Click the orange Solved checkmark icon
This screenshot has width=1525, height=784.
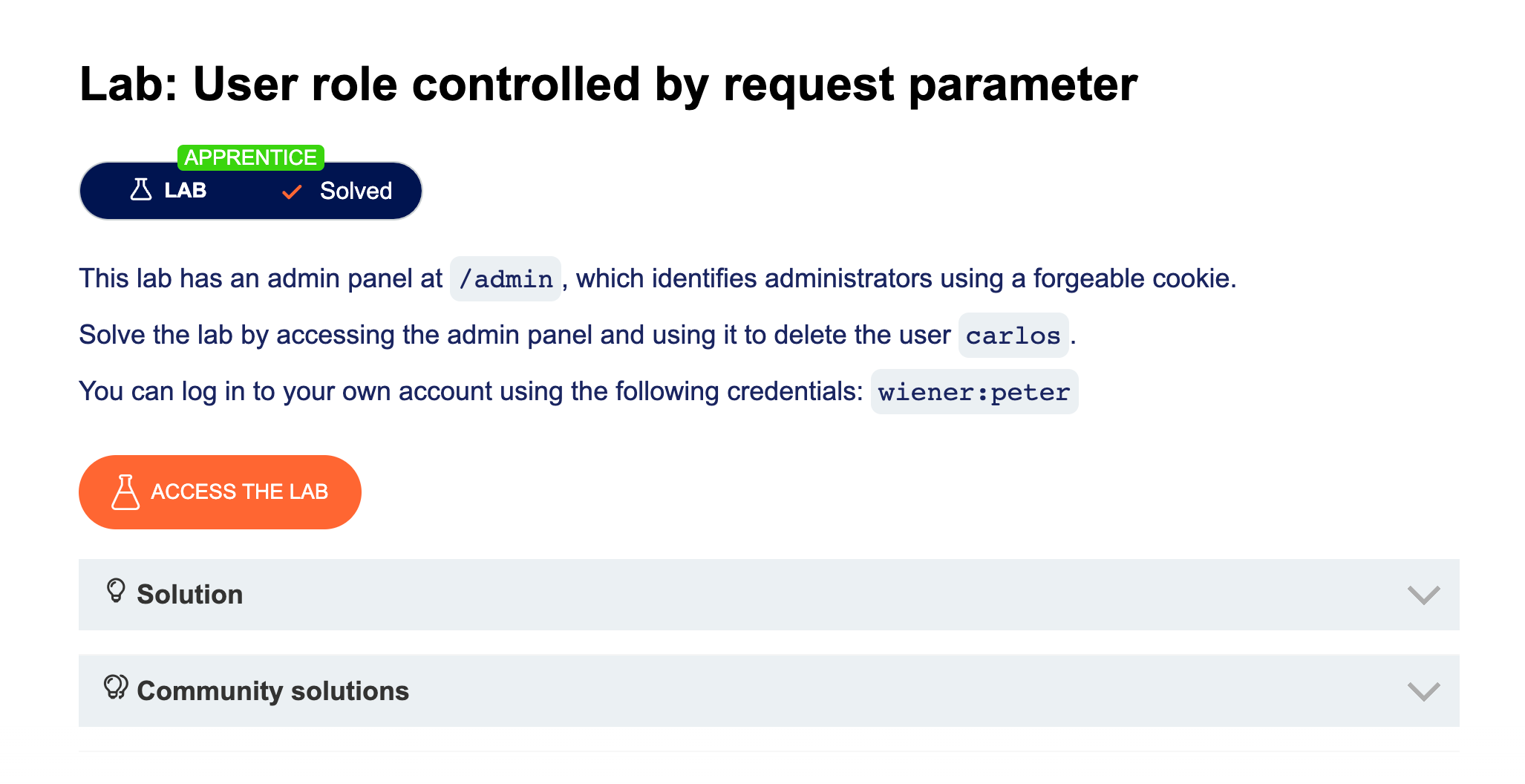point(292,192)
